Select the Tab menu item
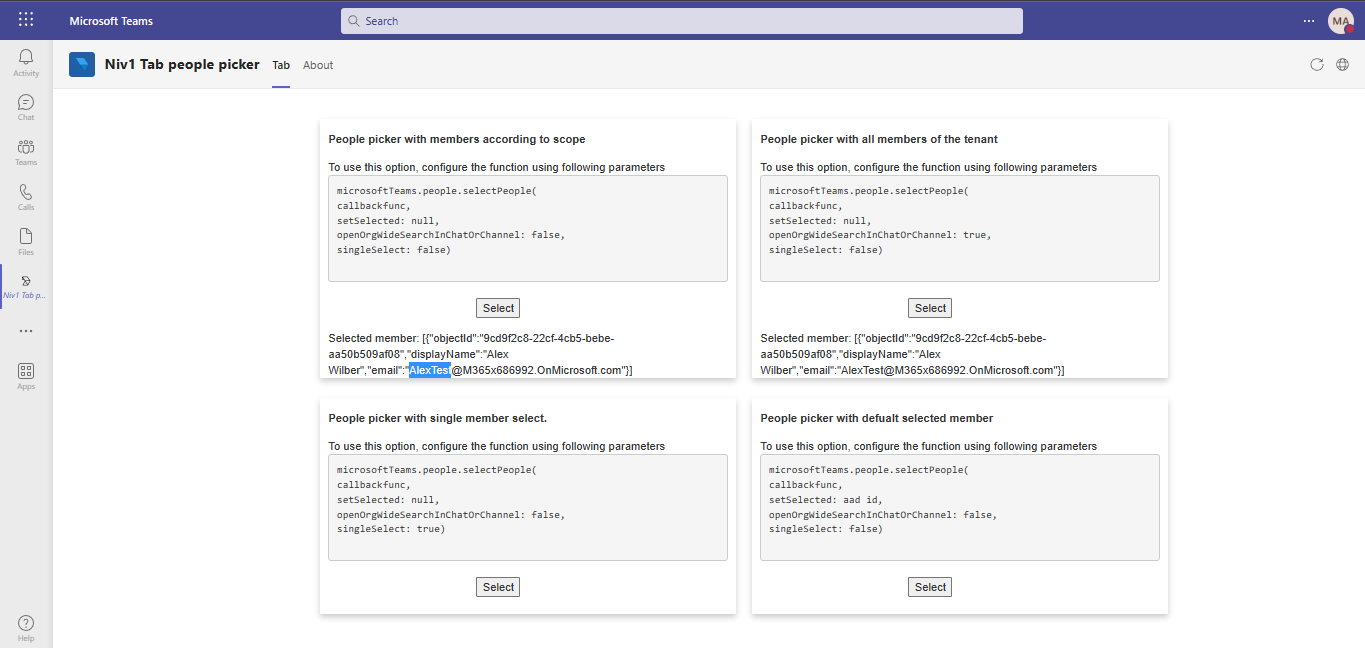This screenshot has width=1365, height=648. [x=280, y=64]
